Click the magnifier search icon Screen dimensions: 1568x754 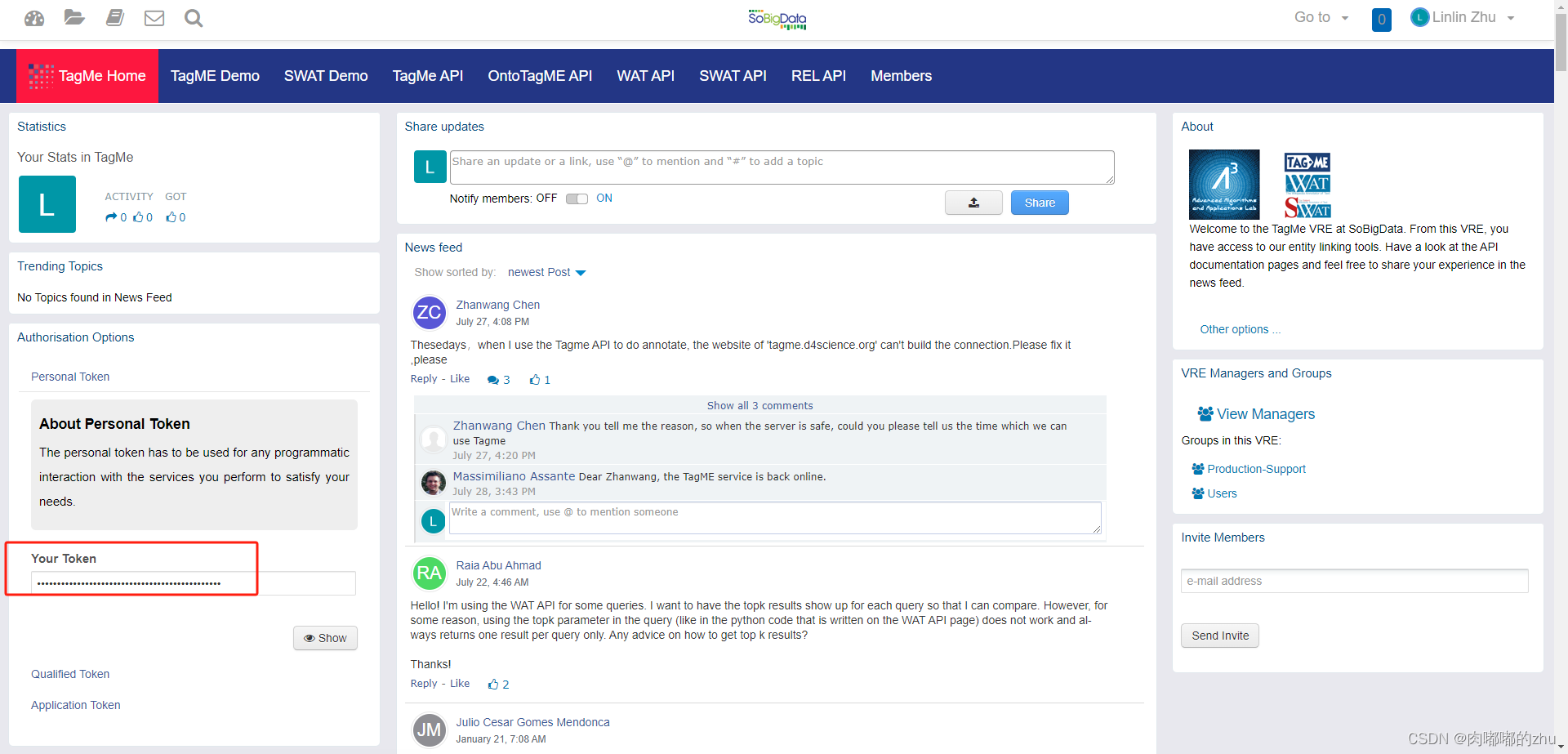tap(194, 18)
